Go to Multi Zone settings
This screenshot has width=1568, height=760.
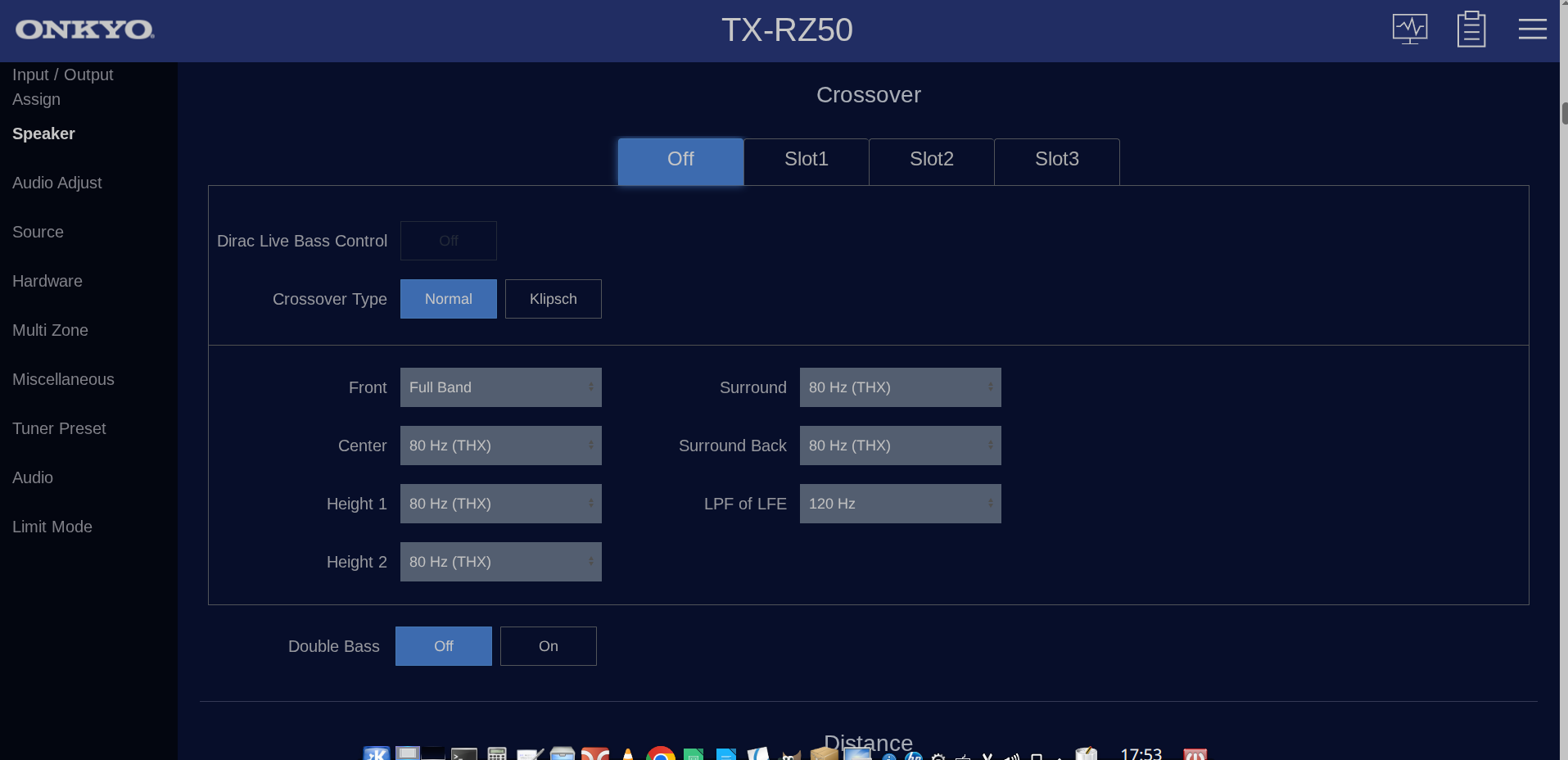pyautogui.click(x=50, y=330)
